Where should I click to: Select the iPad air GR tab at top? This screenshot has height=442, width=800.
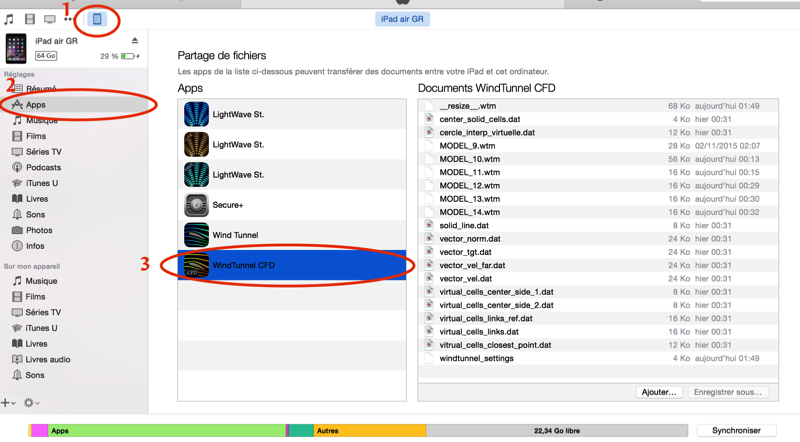(x=402, y=19)
